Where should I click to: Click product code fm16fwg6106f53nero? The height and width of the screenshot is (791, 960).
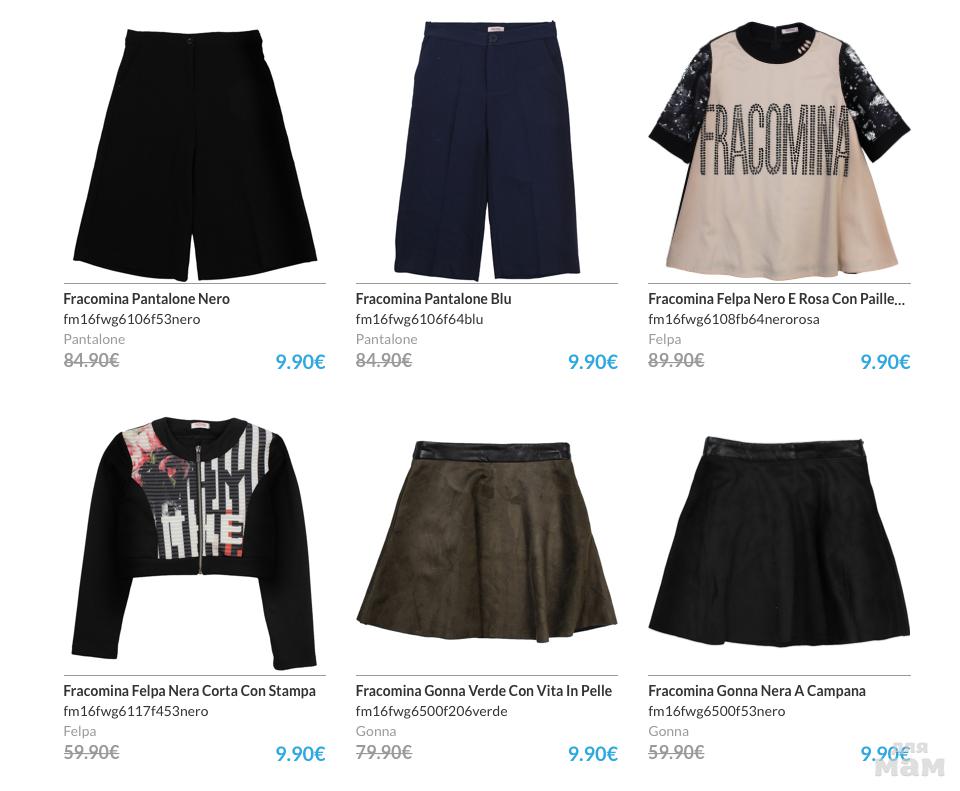click(x=132, y=319)
